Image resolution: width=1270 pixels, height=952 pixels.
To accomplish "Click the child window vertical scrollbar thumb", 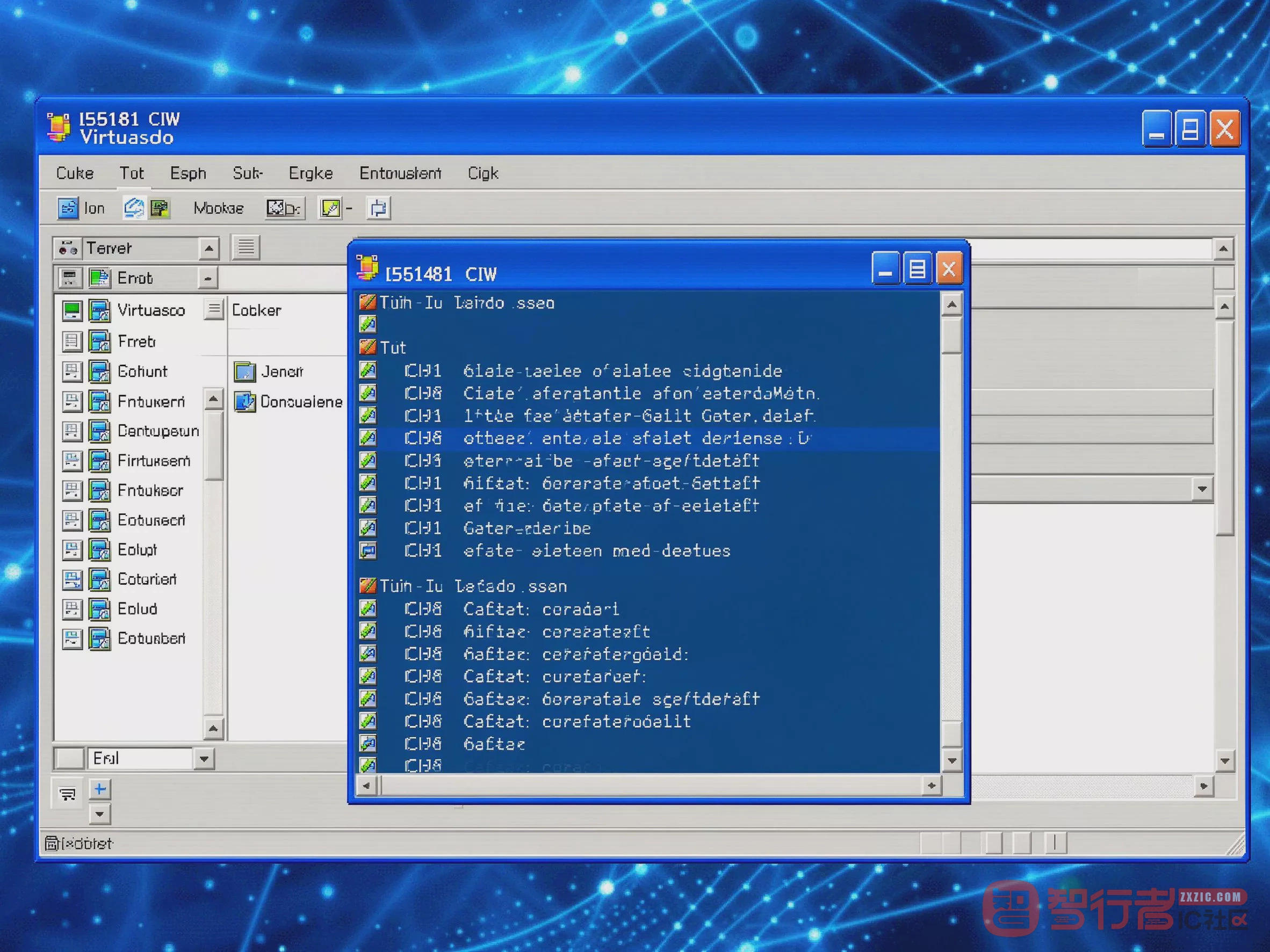I will pos(952,336).
